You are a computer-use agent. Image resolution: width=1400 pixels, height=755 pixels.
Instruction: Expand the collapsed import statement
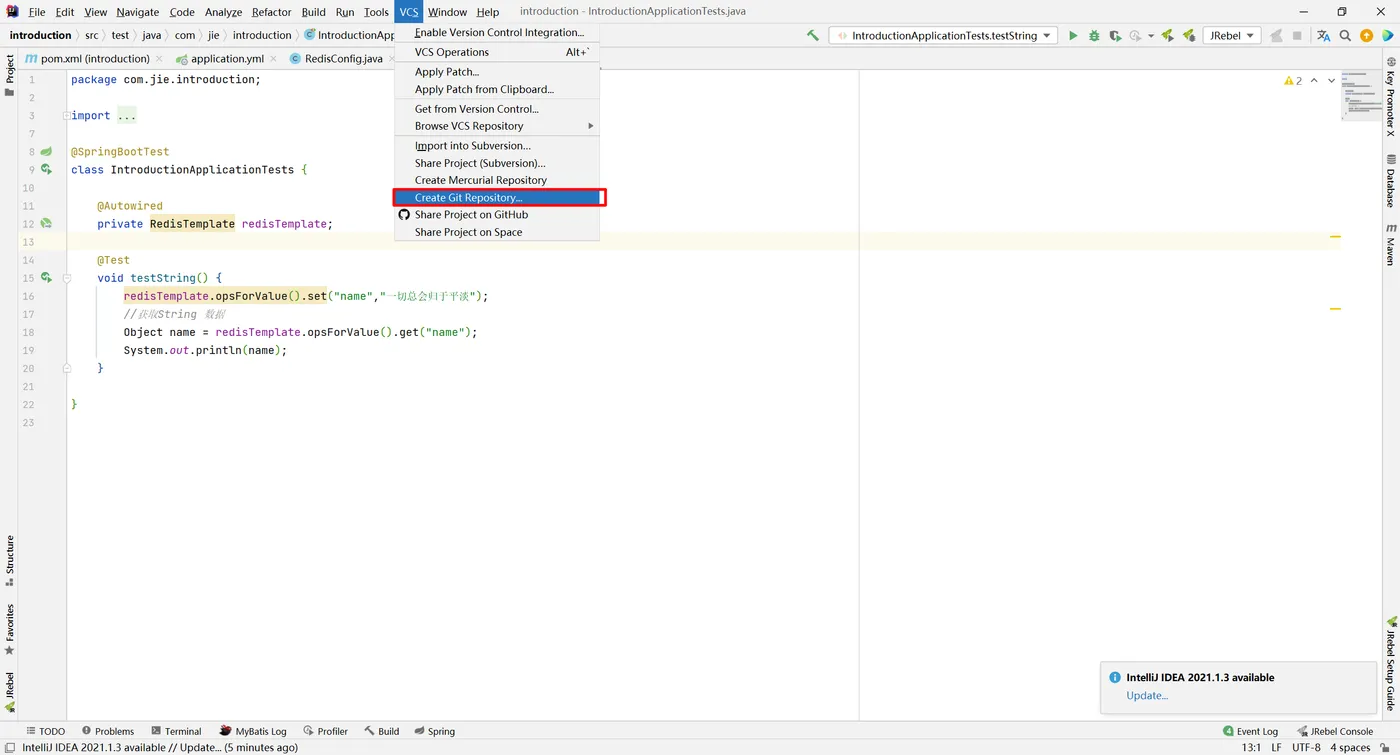click(x=66, y=116)
